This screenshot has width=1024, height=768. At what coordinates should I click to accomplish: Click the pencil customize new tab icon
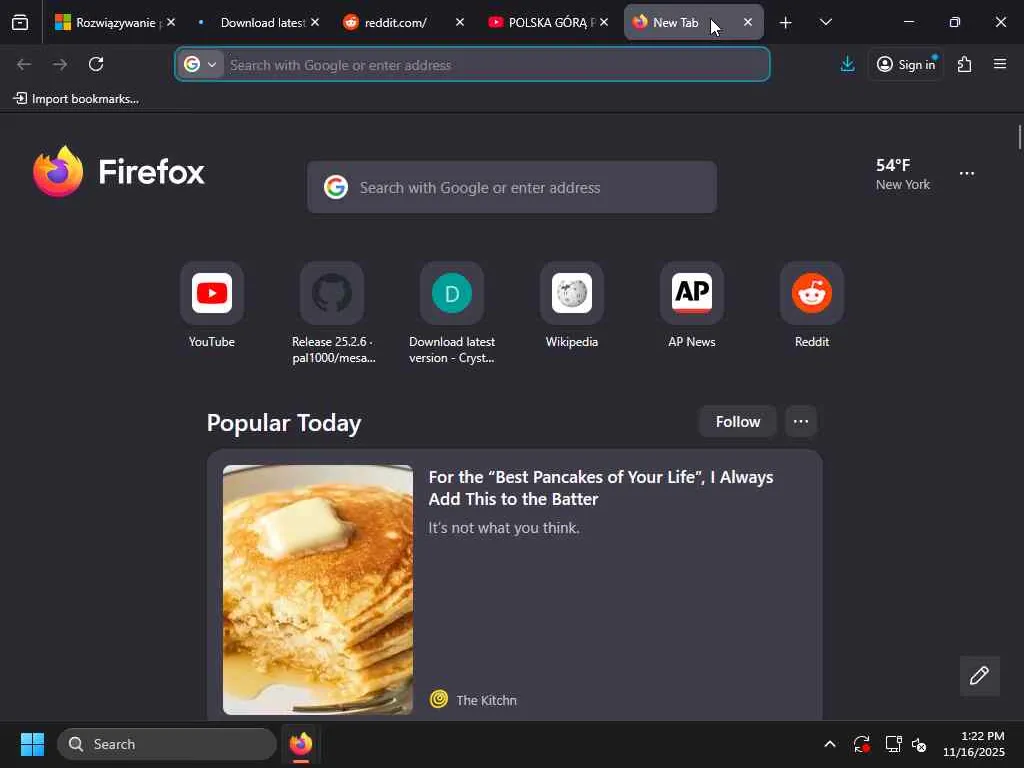click(x=979, y=675)
